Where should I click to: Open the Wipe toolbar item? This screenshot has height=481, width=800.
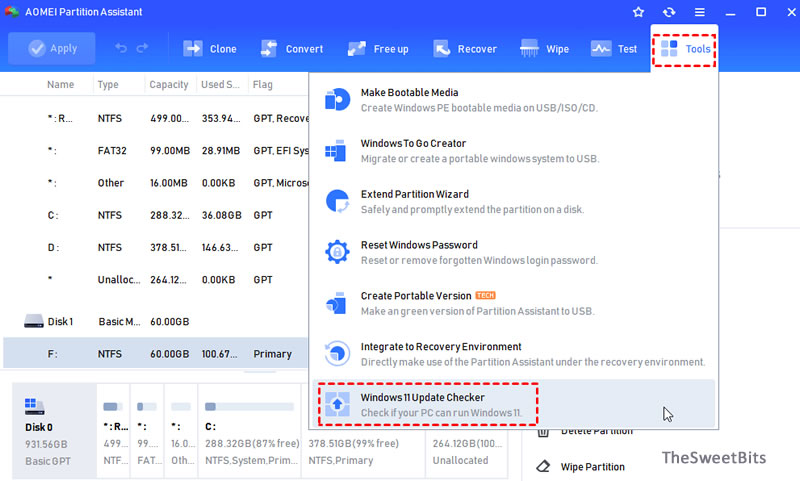(544, 49)
